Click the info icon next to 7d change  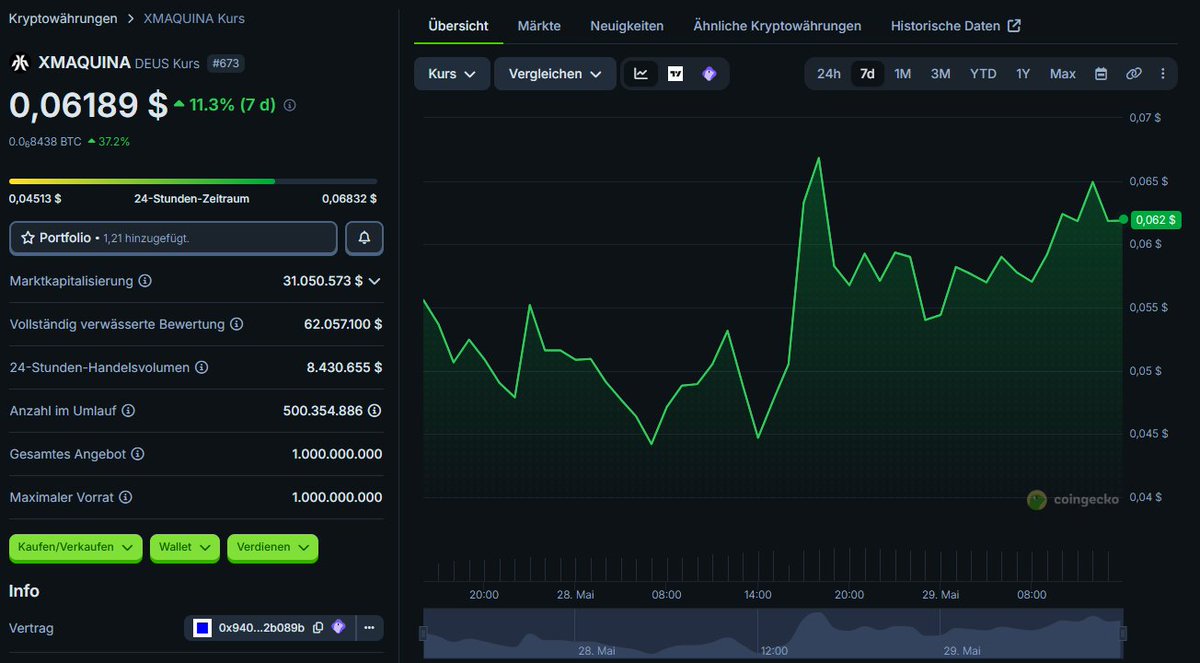pyautogui.click(x=290, y=105)
